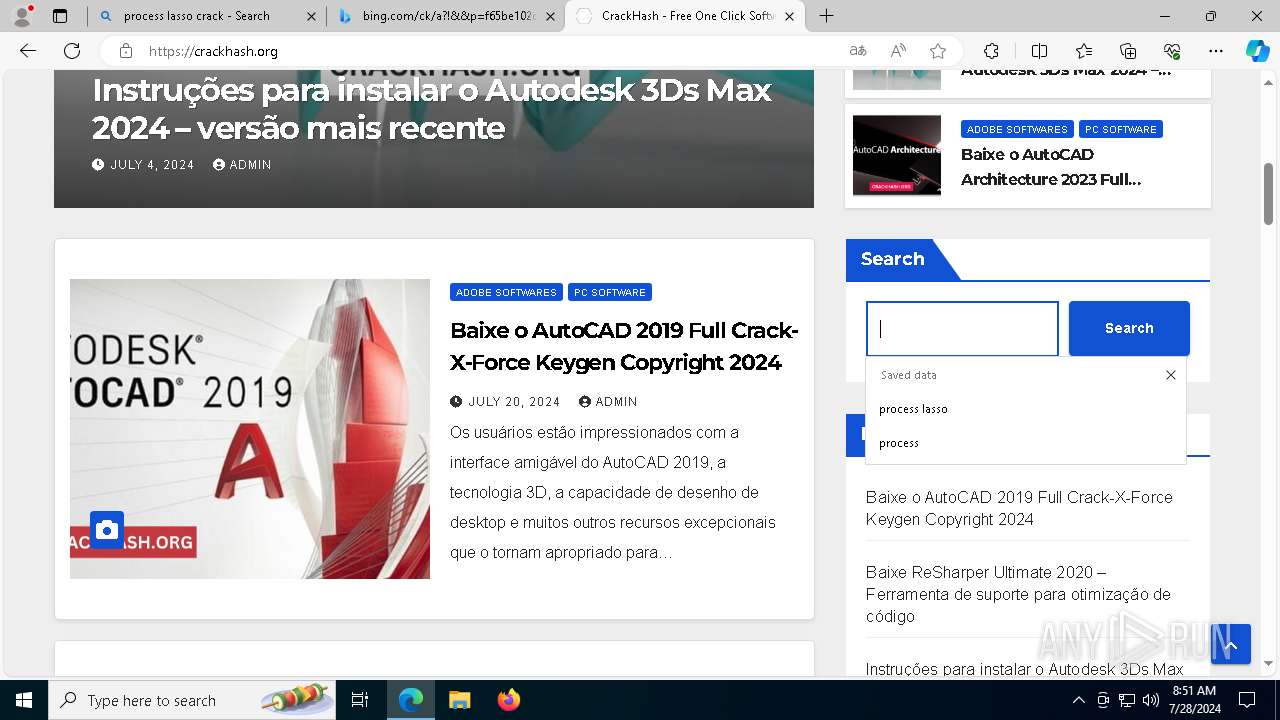The width and height of the screenshot is (1280, 720).
Task: Click the camera icon on AutoCAD 2019 image
Action: point(107,530)
